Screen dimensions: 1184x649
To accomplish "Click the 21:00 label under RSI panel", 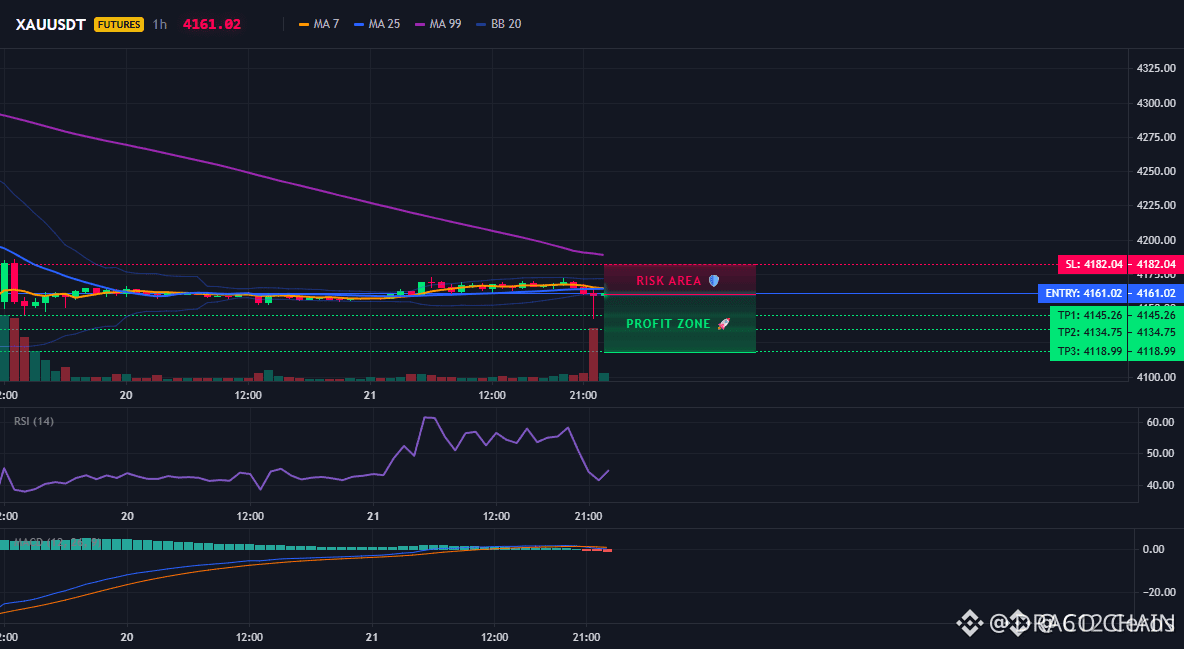I will (588, 516).
